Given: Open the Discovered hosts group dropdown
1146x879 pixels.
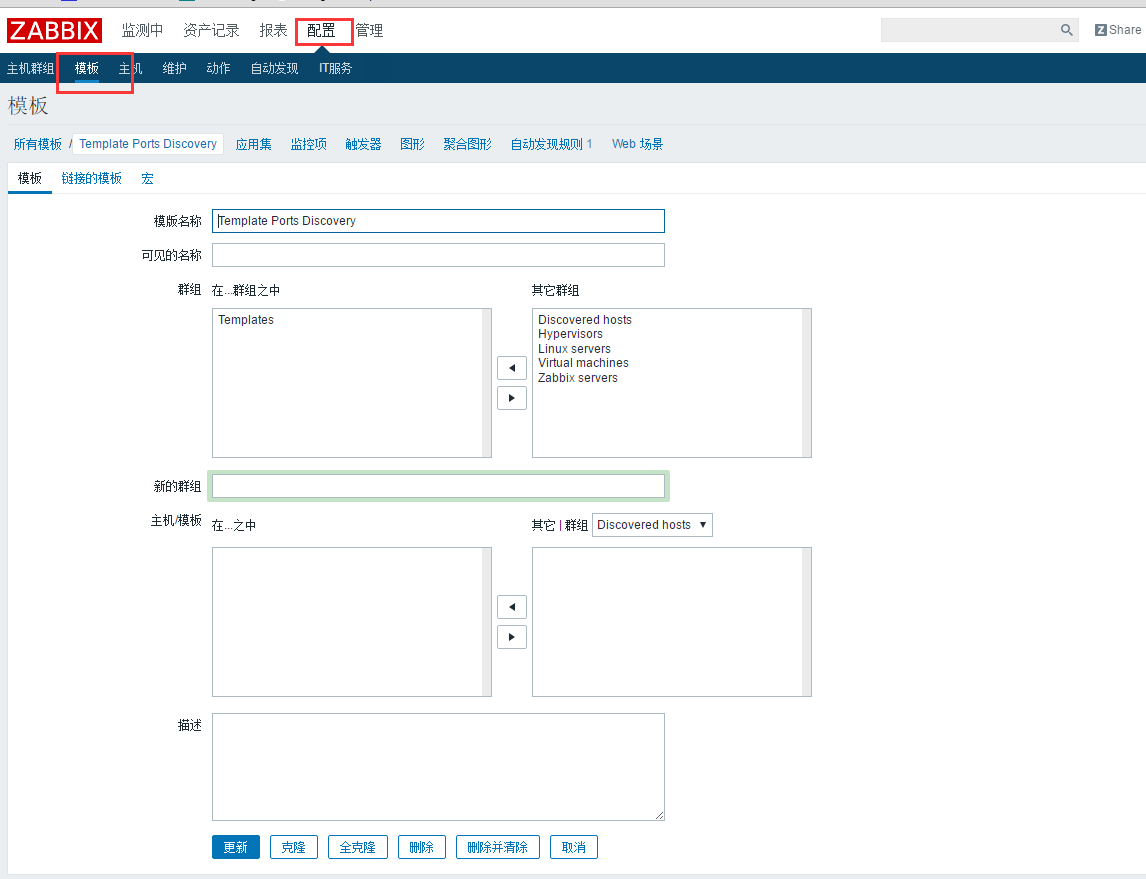Looking at the screenshot, I should (x=652, y=525).
